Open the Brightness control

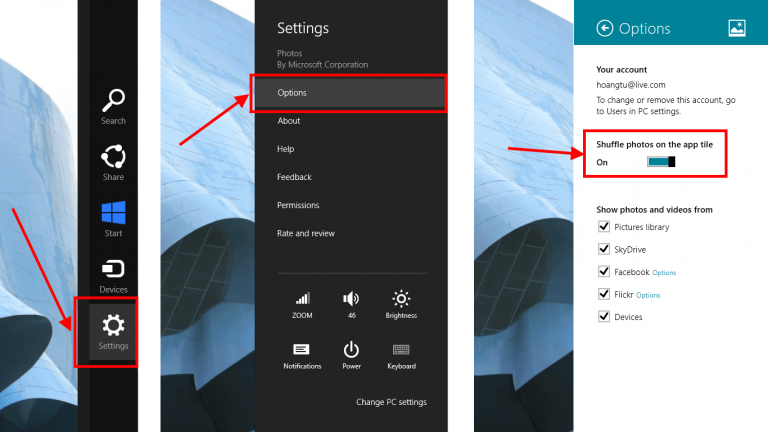click(x=401, y=305)
